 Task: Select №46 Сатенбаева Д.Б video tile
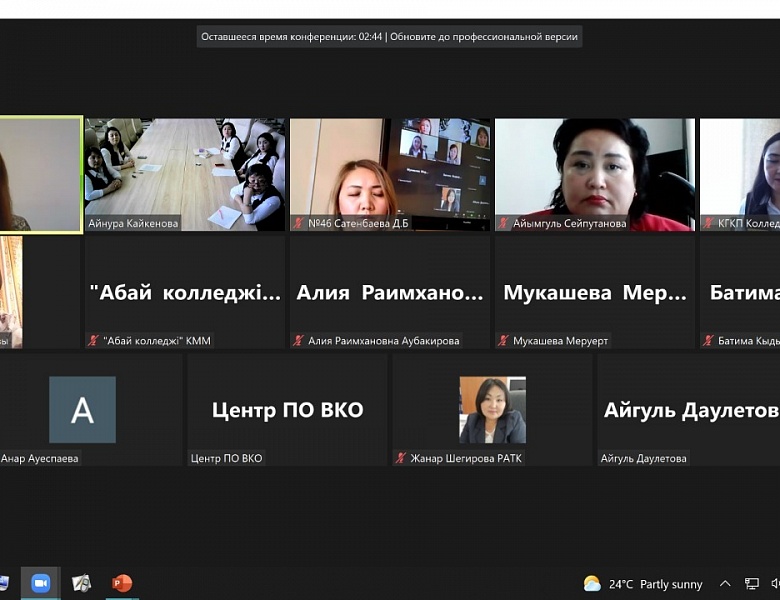390,175
